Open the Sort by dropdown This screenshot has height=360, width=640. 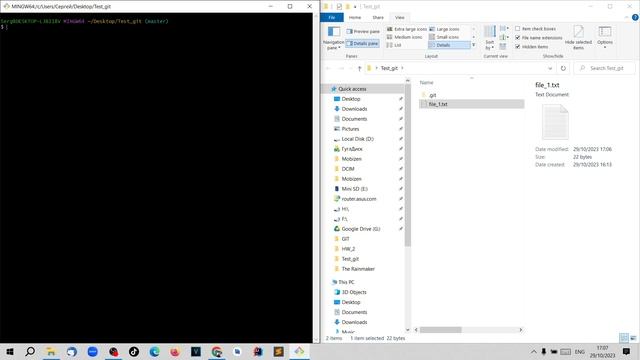(x=489, y=38)
